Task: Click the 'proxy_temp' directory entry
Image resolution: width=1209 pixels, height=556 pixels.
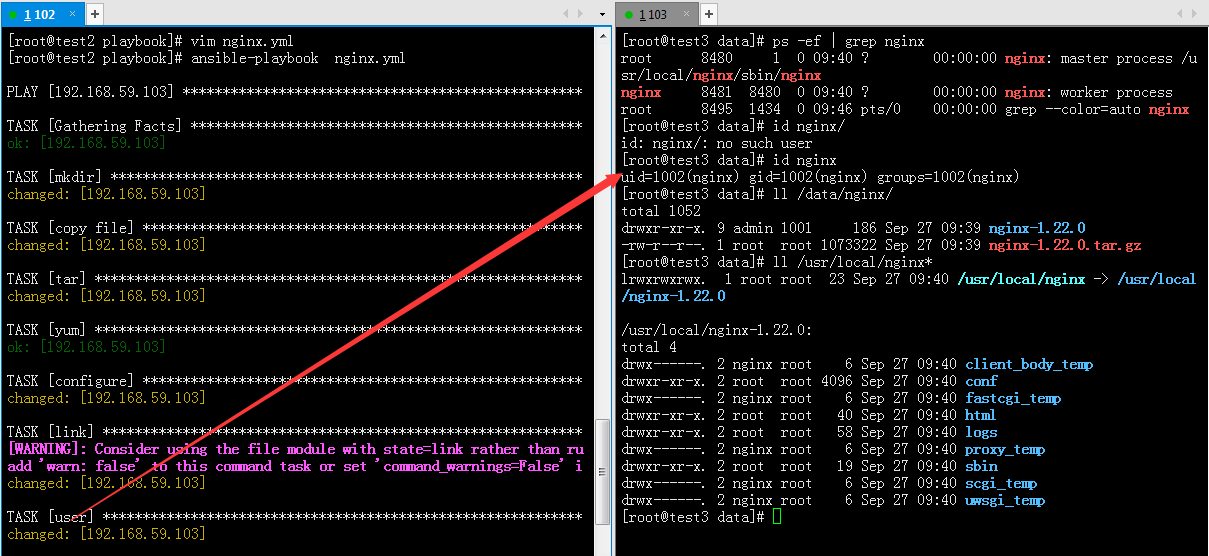Action: point(1005,449)
